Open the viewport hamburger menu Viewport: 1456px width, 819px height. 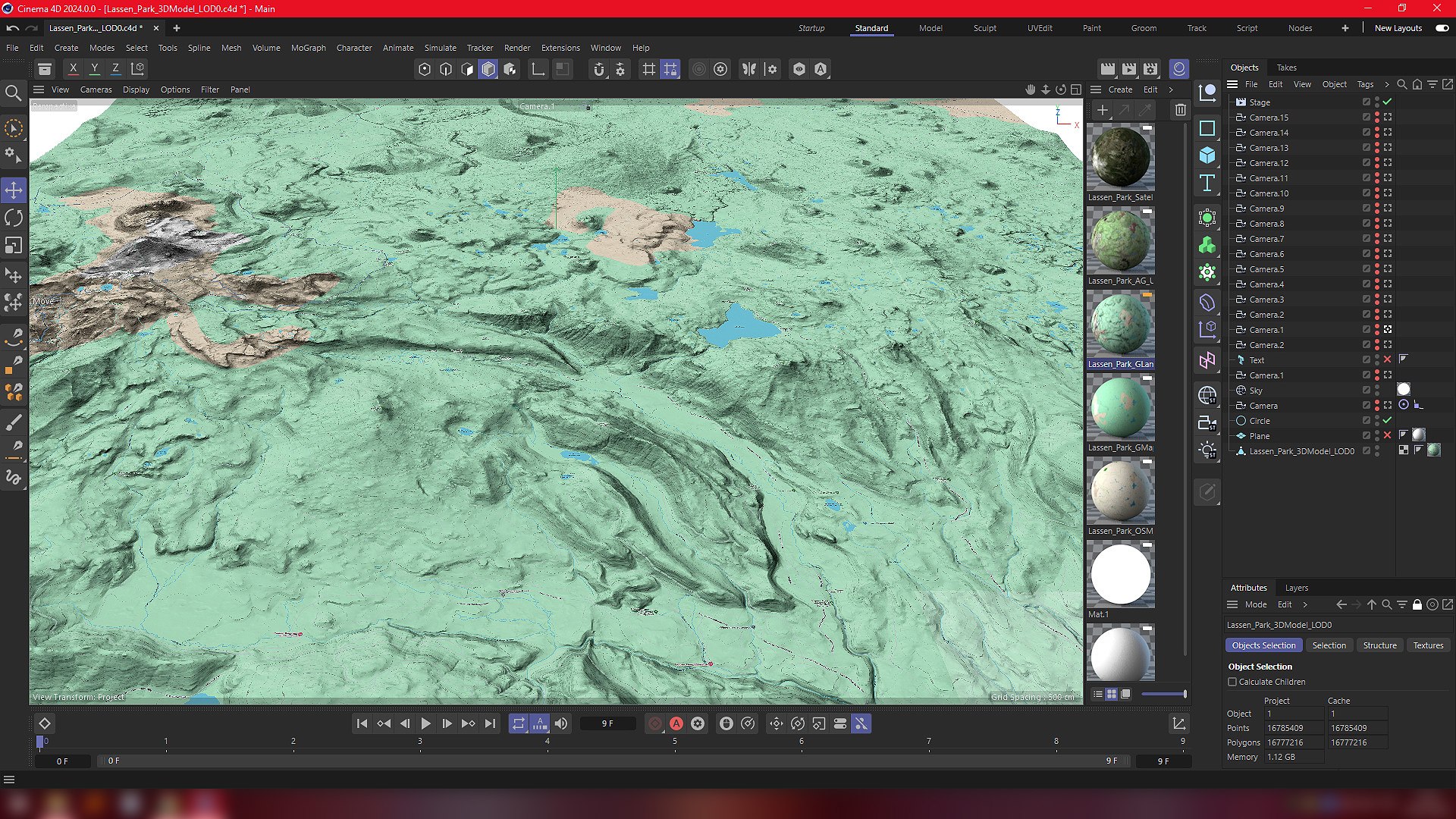click(39, 89)
